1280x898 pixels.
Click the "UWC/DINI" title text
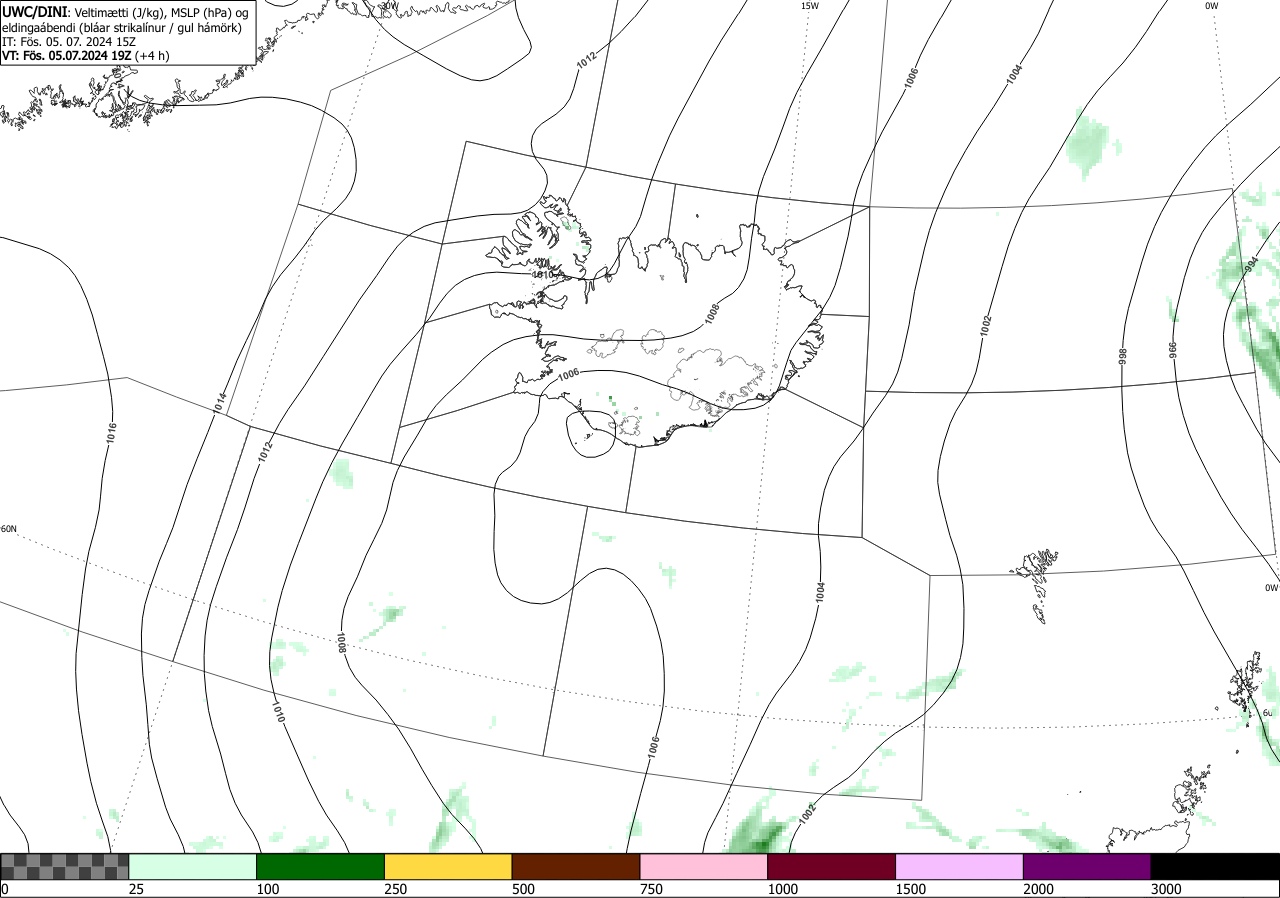click(x=35, y=11)
